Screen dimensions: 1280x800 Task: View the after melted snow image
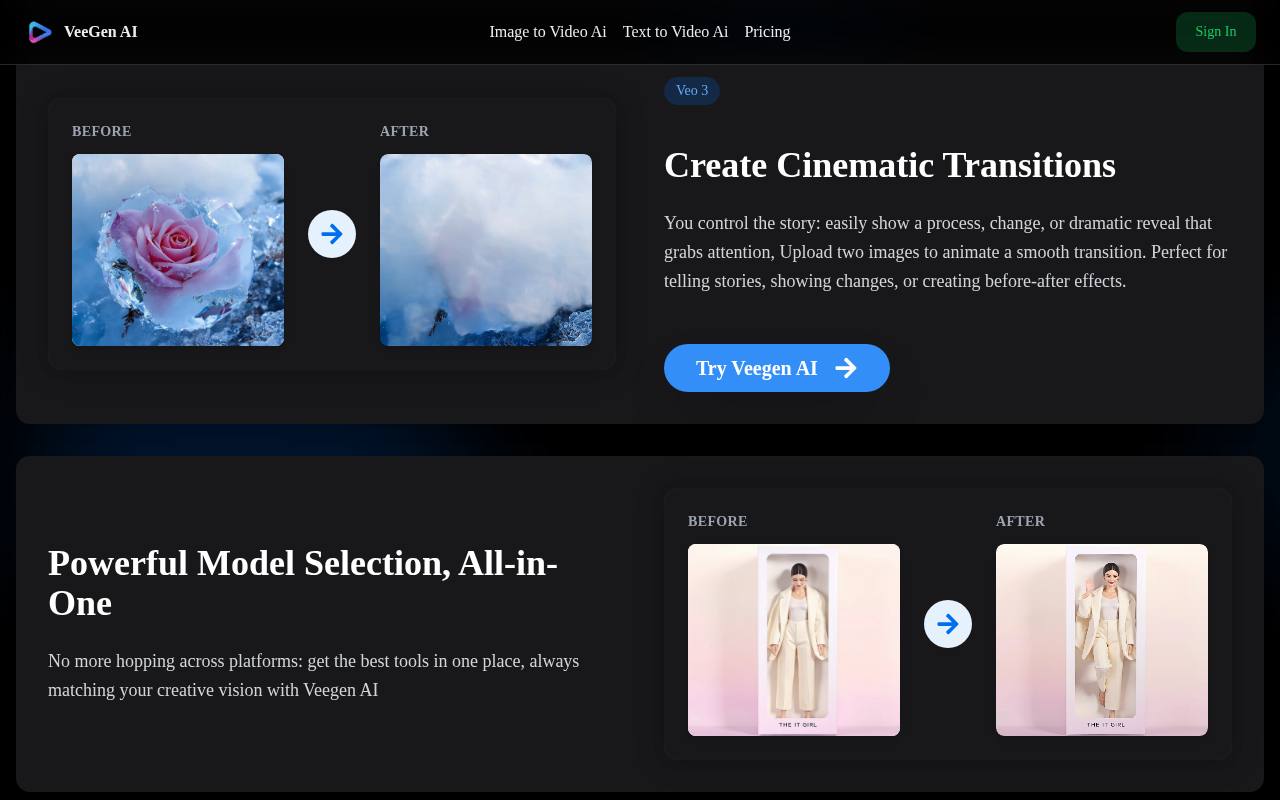(486, 250)
